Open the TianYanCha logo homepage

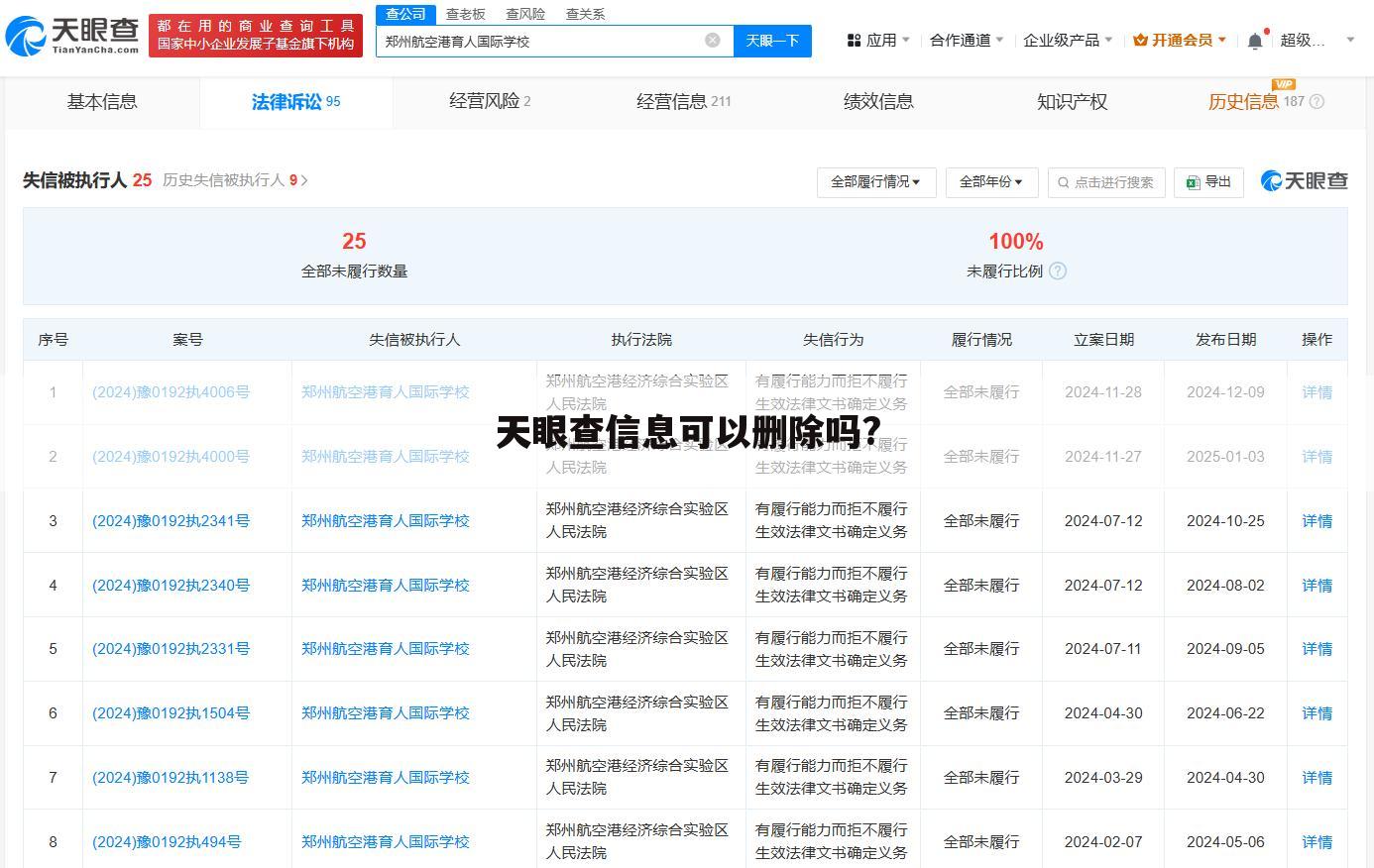pos(72,36)
